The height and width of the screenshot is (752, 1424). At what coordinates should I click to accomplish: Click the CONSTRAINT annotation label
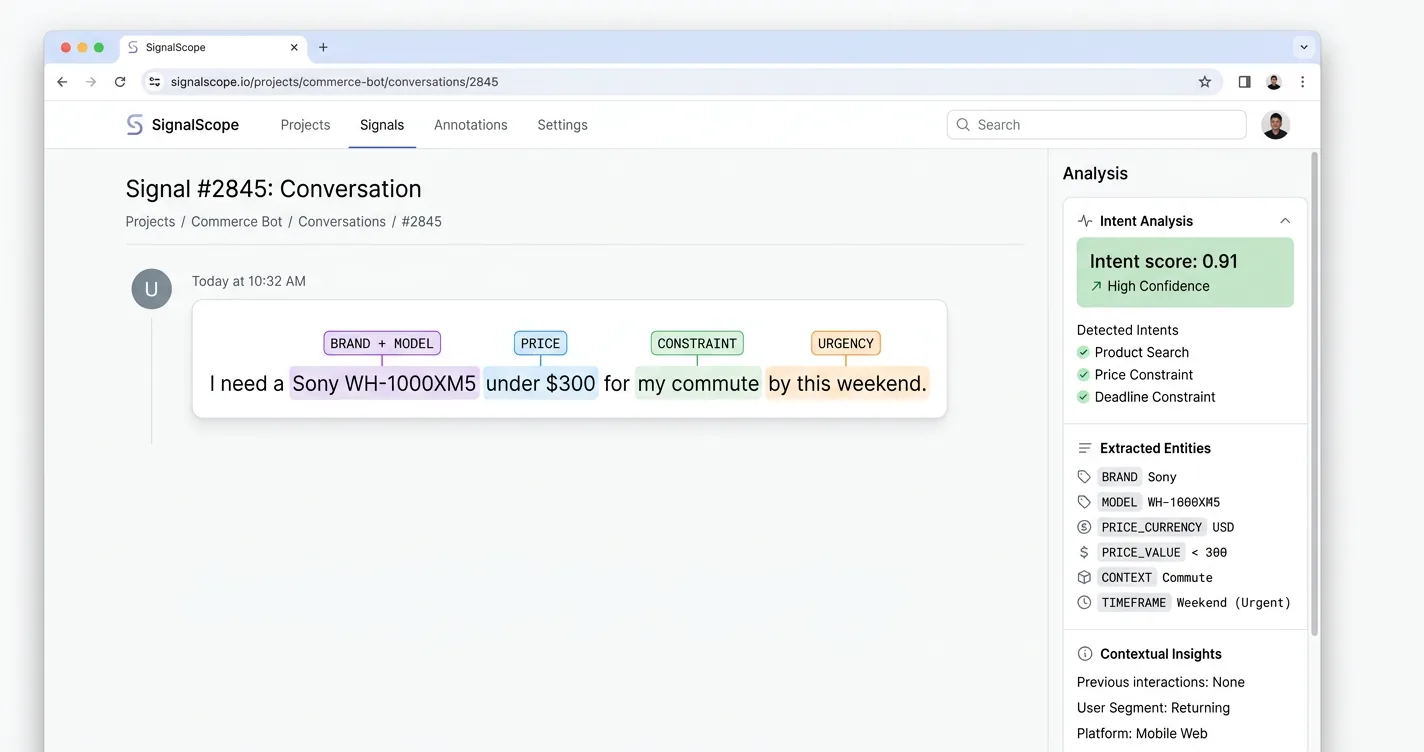click(x=697, y=343)
